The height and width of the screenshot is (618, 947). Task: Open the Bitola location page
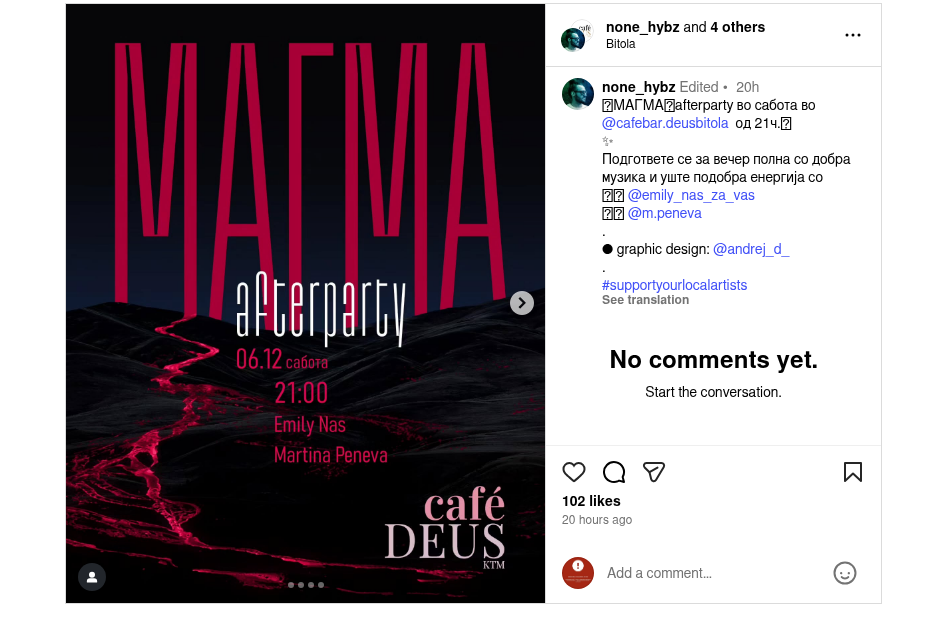click(620, 44)
